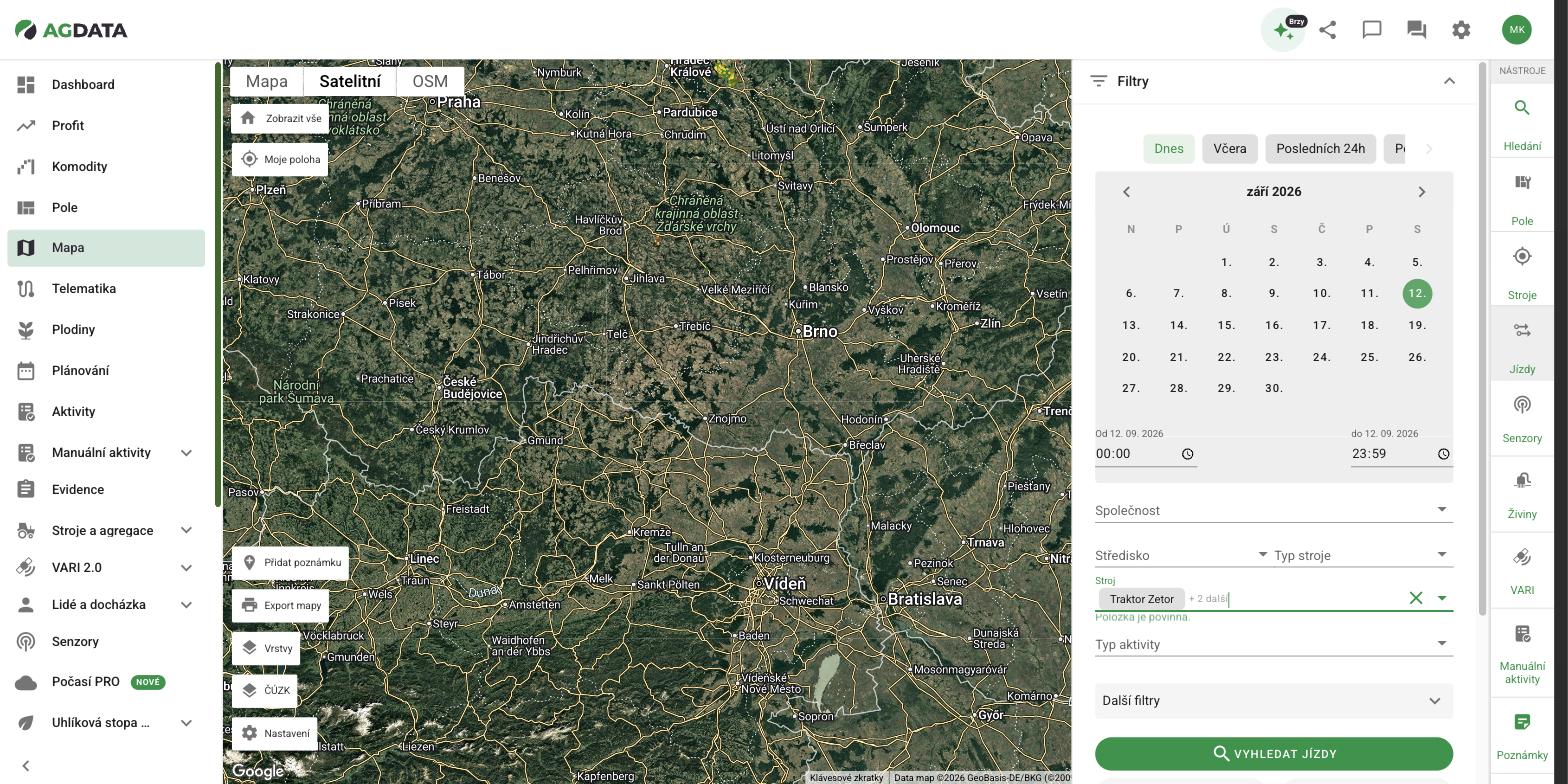Select September 15 in calendar
The image size is (1568, 784).
click(1226, 325)
